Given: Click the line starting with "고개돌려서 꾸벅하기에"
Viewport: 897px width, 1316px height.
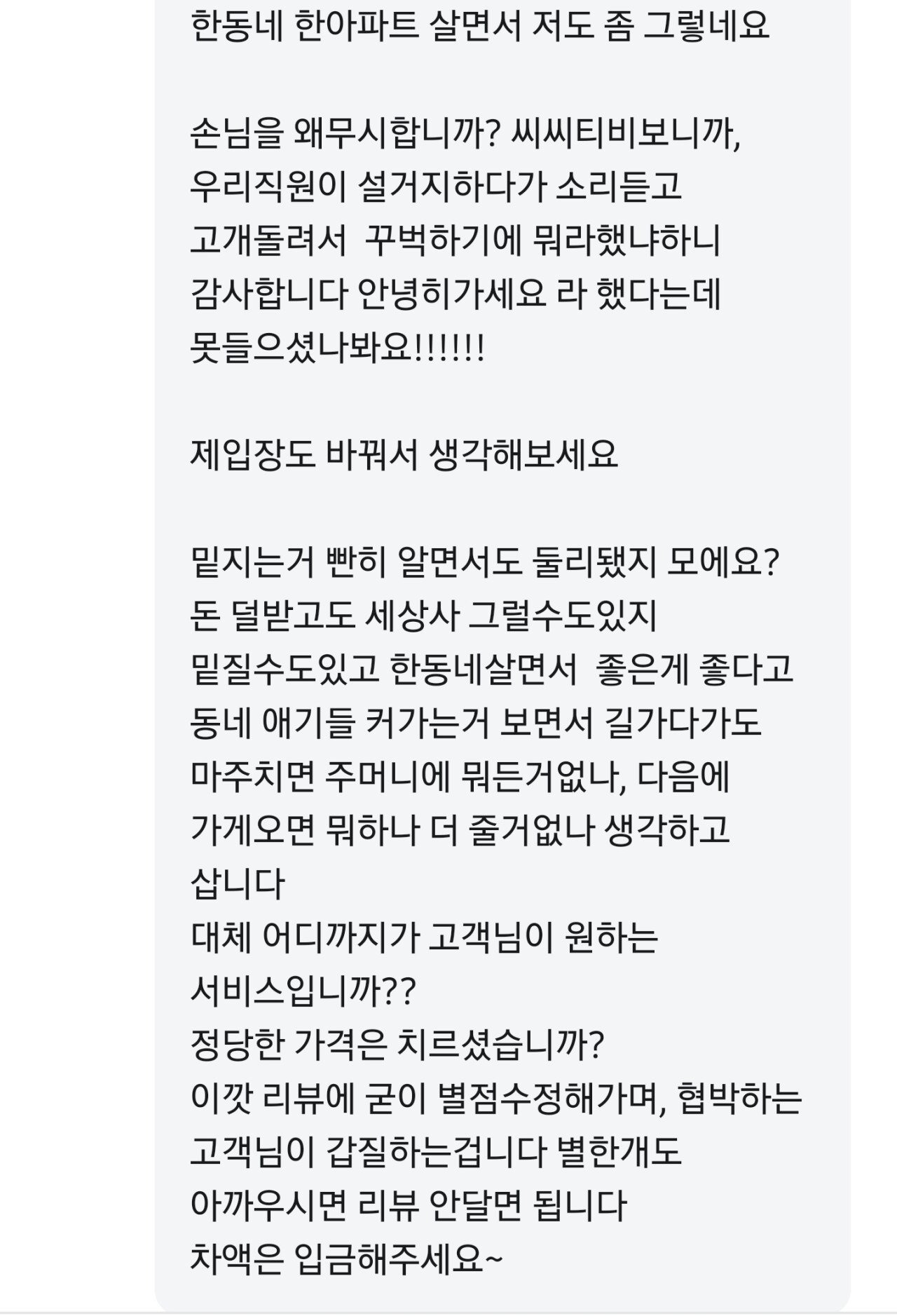Looking at the screenshot, I should [x=455, y=240].
